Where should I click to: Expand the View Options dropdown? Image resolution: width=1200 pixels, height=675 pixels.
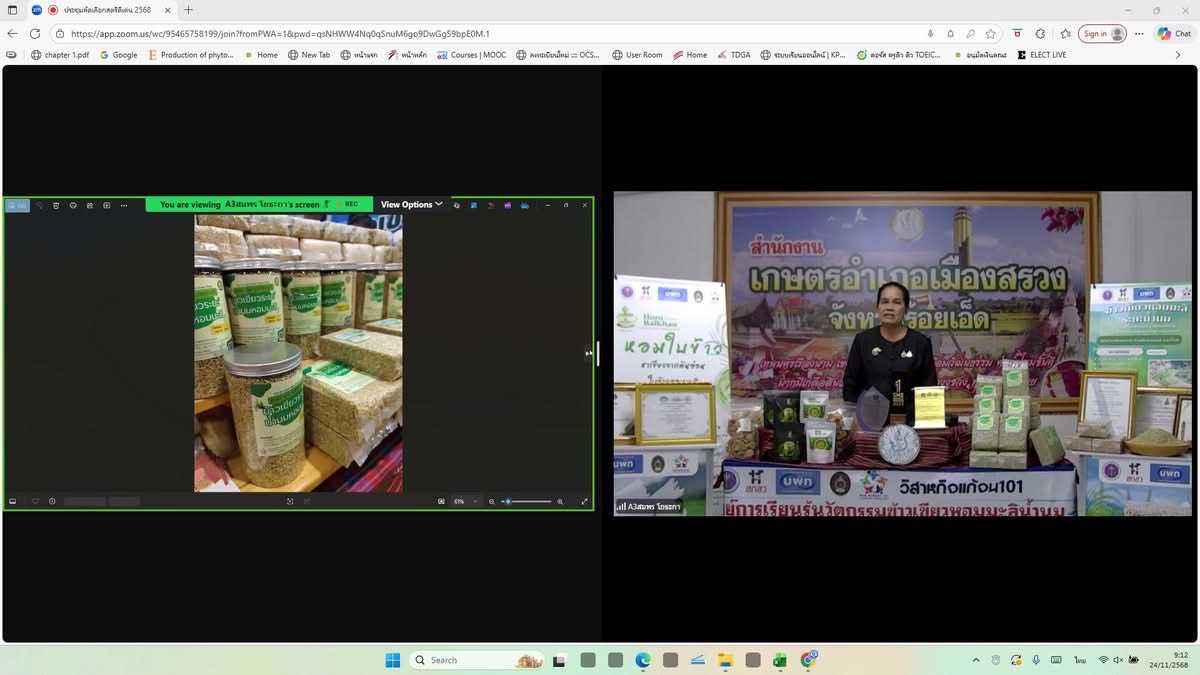411,205
